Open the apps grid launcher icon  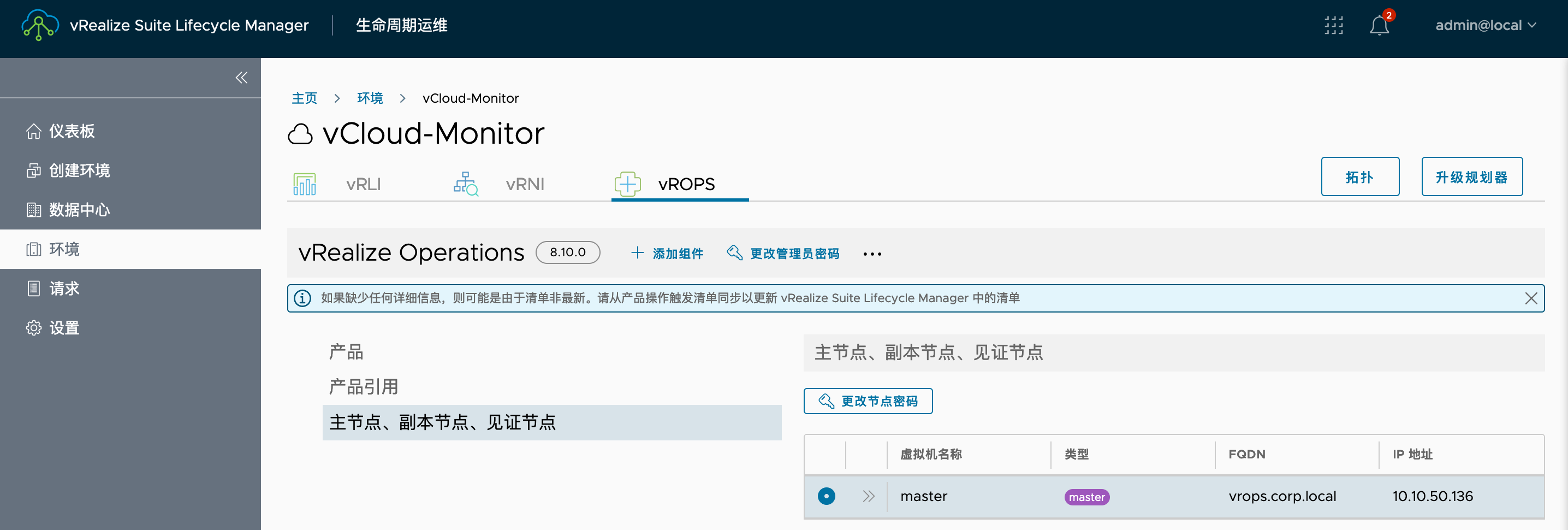1333,26
